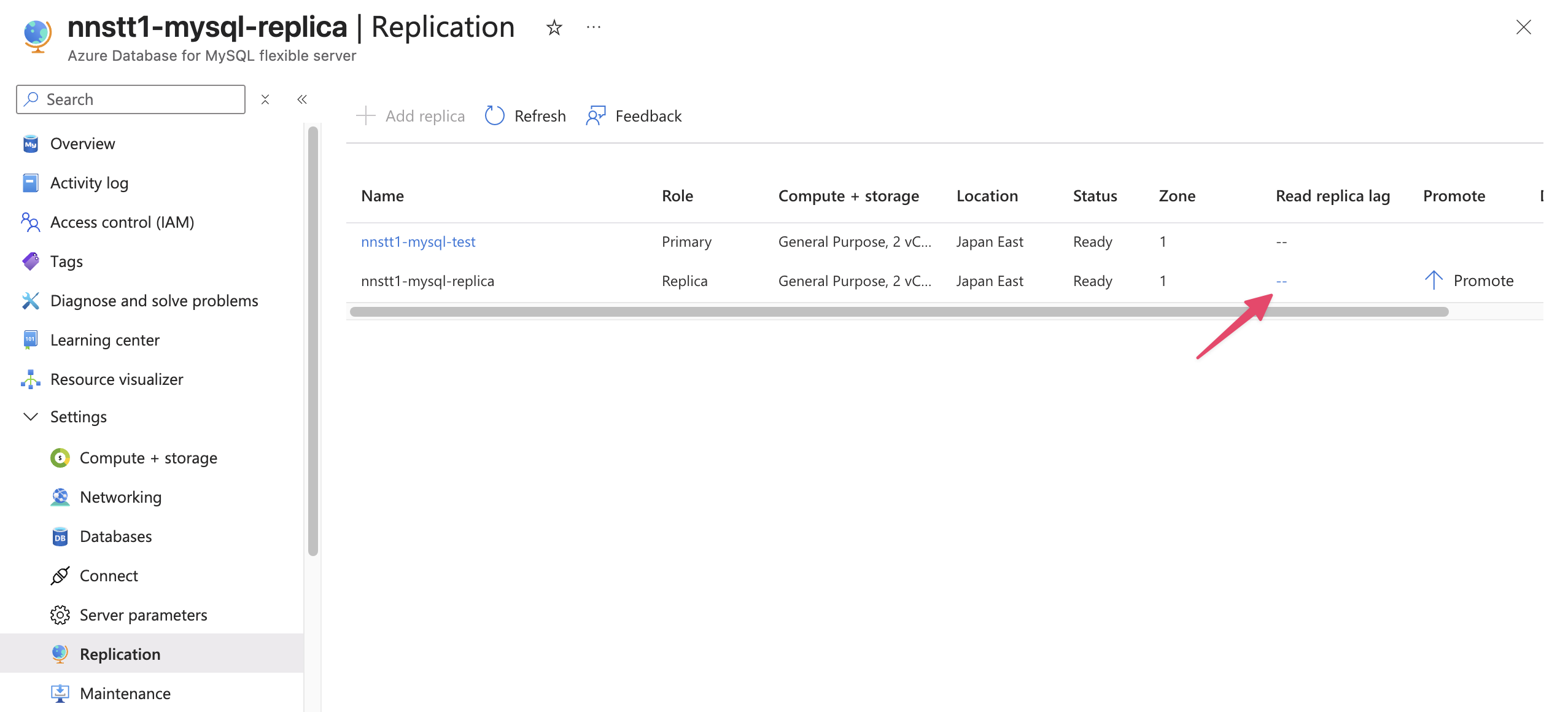This screenshot has width=1568, height=712.
Task: Go to Compute + storage settings
Action: tap(148, 458)
